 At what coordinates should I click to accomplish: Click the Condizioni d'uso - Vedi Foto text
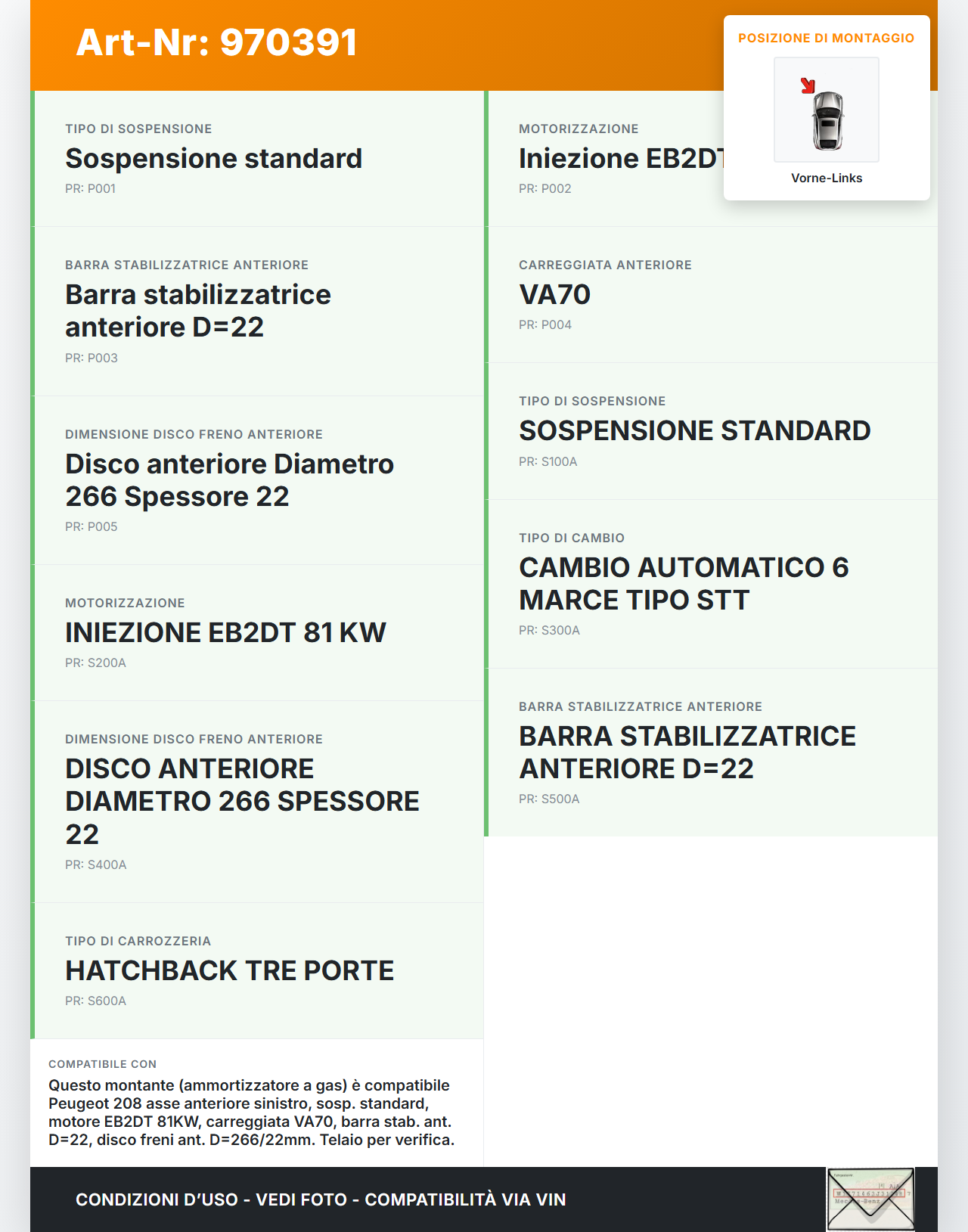(212, 1199)
